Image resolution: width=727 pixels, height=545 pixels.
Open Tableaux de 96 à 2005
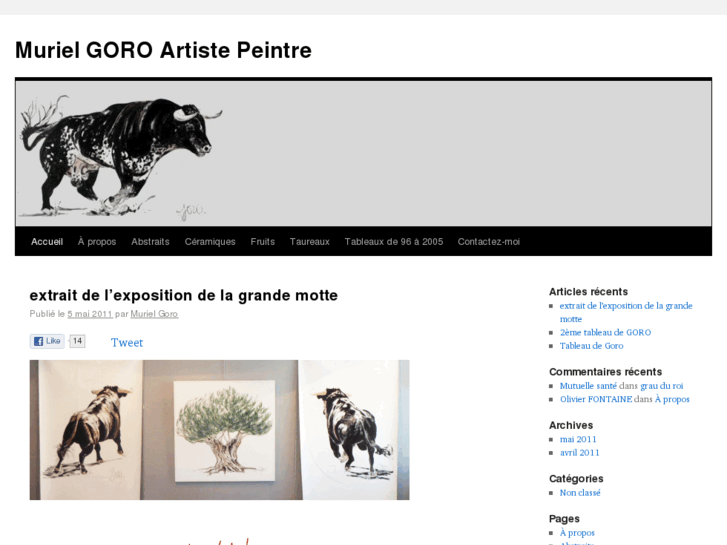coord(394,242)
